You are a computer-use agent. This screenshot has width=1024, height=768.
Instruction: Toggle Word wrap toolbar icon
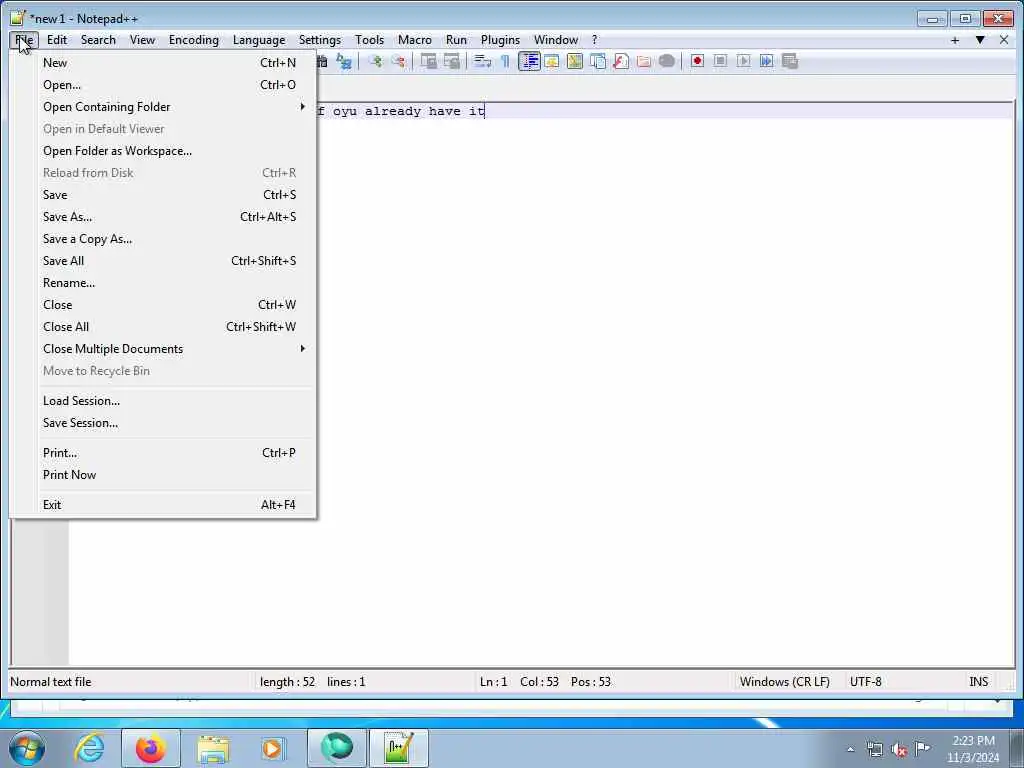[x=482, y=61]
